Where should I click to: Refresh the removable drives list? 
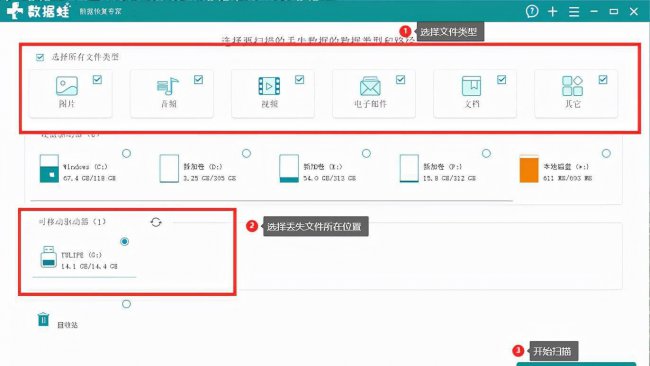(x=156, y=222)
